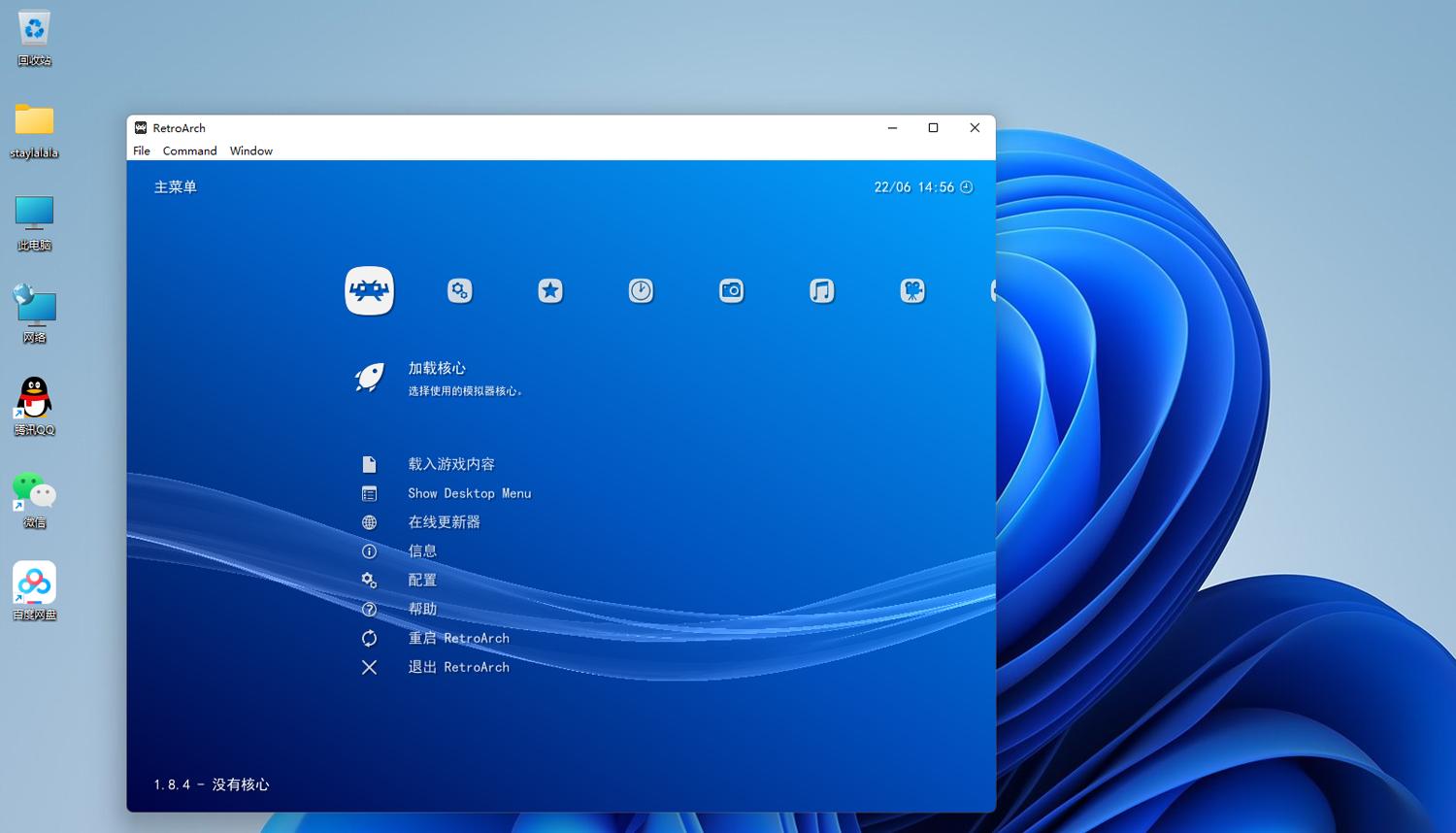Open the Video camera tab icon
Screen dimensions: 1456x833
coord(912,290)
